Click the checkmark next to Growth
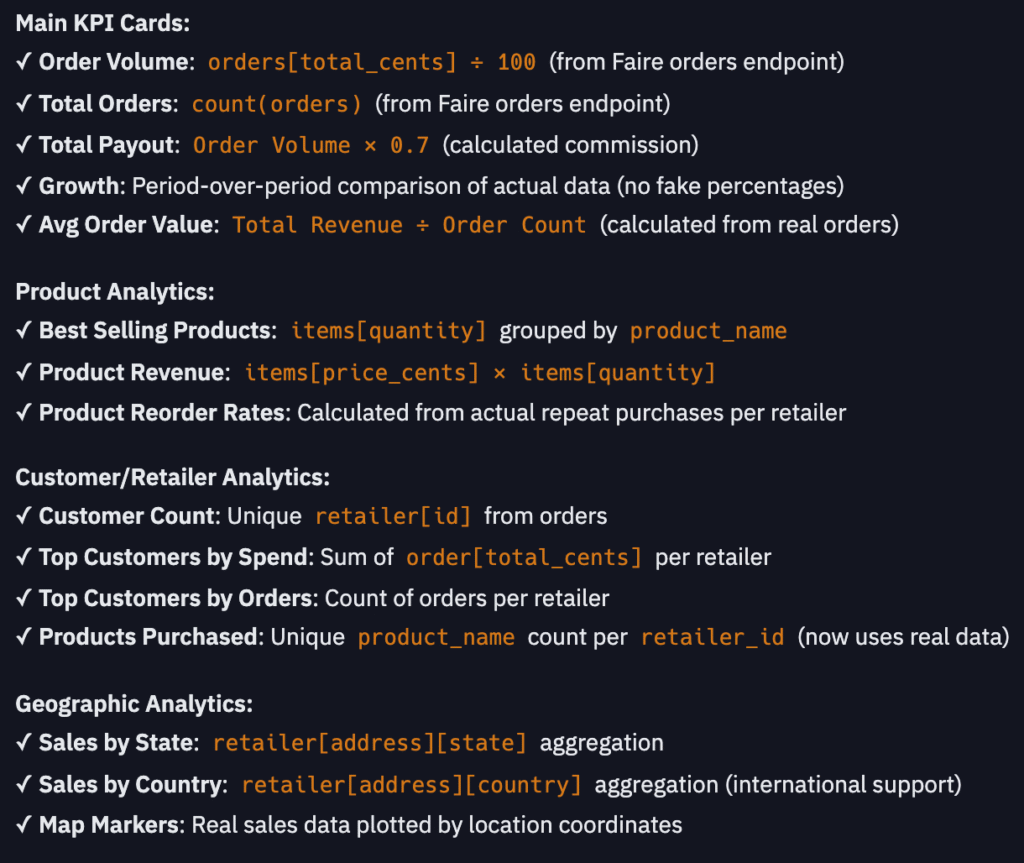 [x=24, y=186]
